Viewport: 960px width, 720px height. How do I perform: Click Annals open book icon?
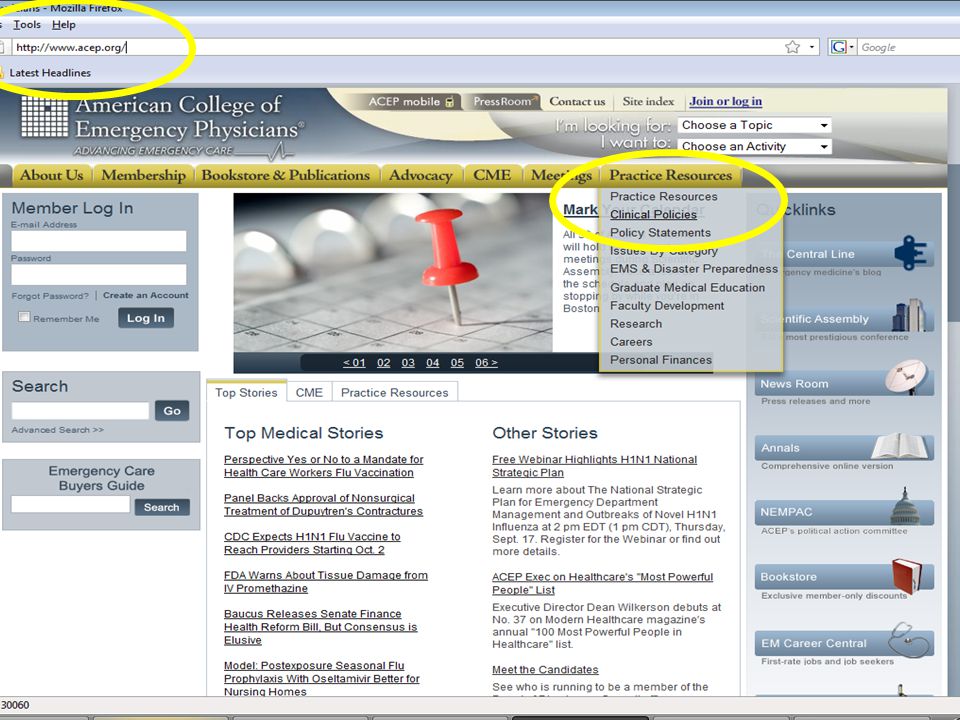(899, 445)
